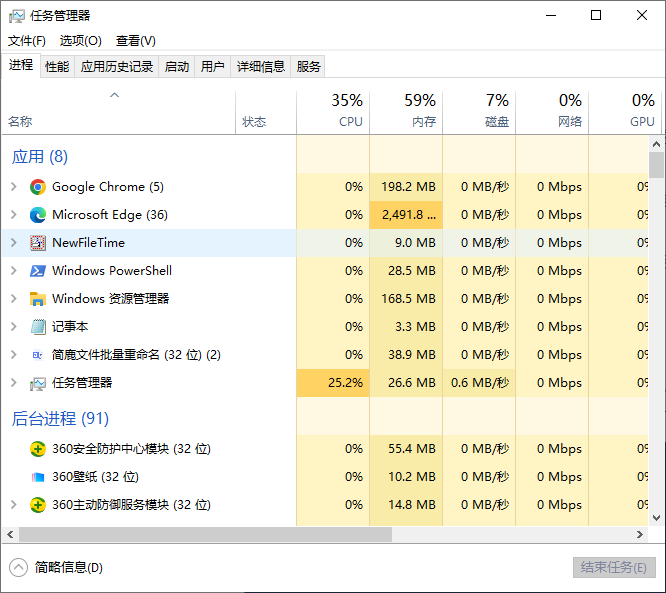Click the 360主动防御服务模块 icon

click(x=38, y=505)
